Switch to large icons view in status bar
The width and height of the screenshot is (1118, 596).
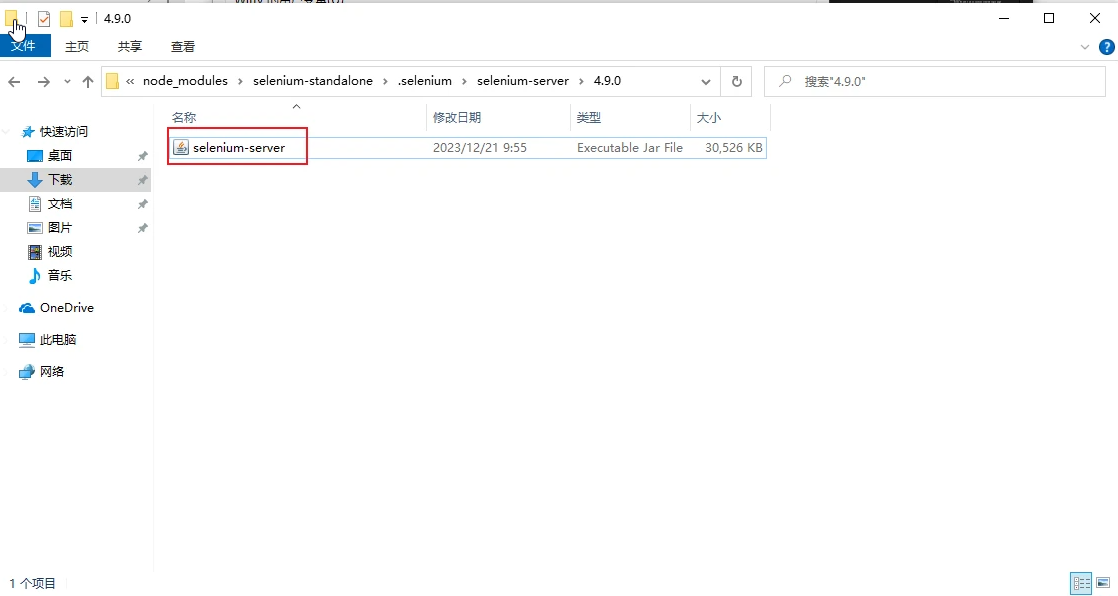1103,583
